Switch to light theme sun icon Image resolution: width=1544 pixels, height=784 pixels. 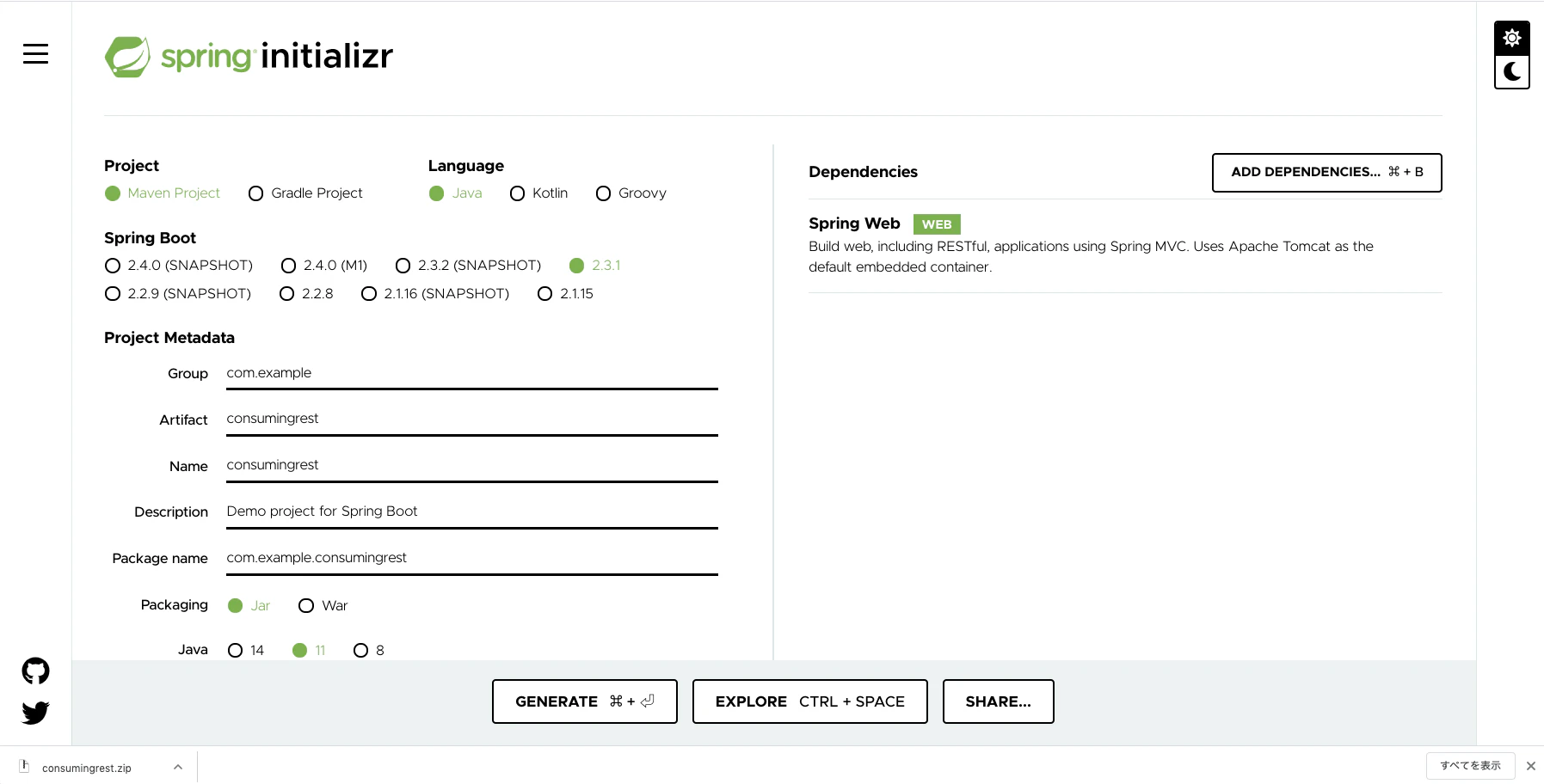point(1511,38)
